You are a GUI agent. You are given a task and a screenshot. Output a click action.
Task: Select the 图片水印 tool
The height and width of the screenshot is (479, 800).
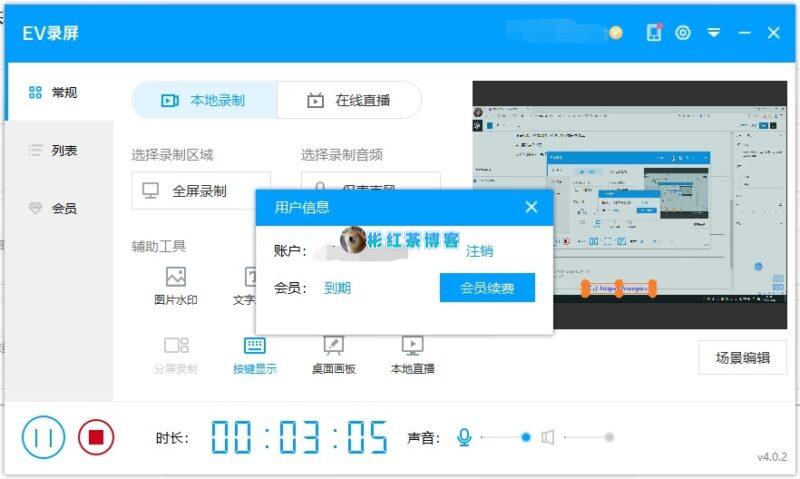coord(176,286)
